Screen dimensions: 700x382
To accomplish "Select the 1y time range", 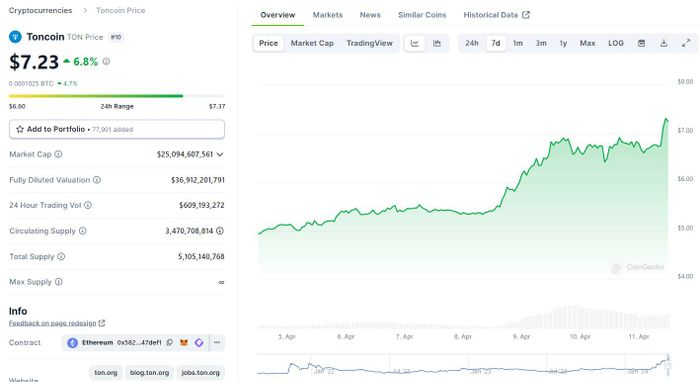I will point(563,43).
